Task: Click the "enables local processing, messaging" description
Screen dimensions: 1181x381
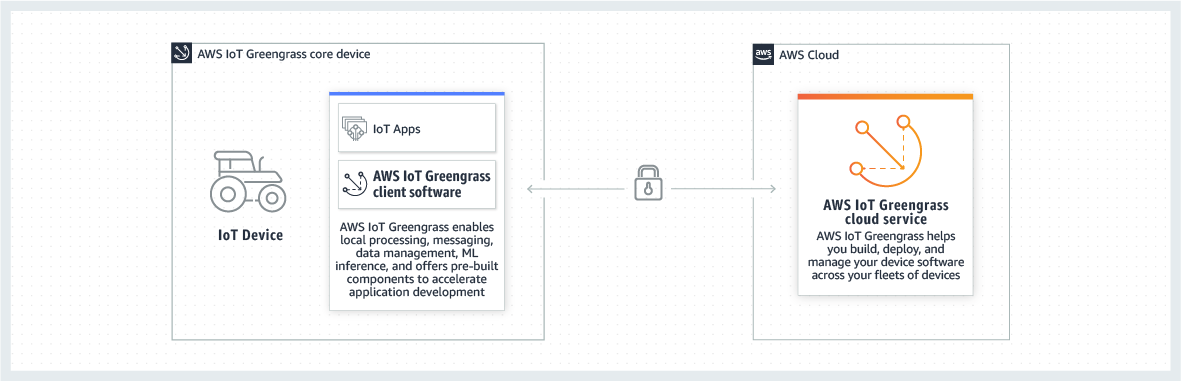Action: pos(417,260)
